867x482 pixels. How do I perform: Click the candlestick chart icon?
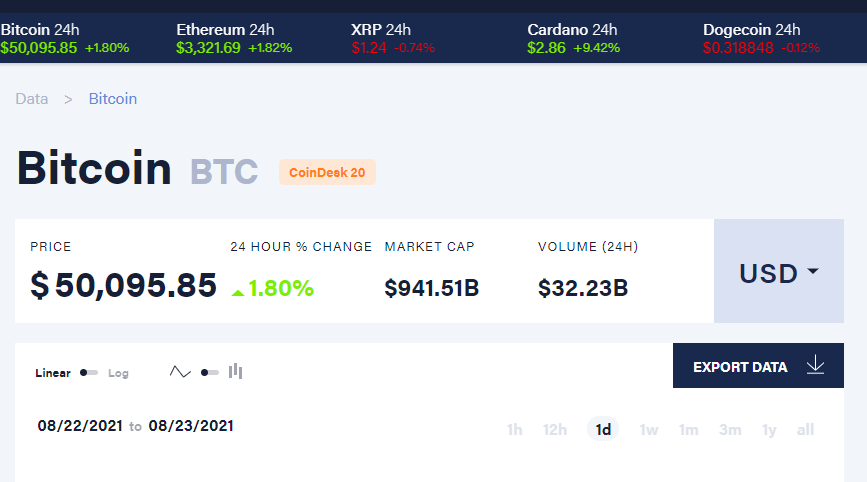(x=236, y=372)
